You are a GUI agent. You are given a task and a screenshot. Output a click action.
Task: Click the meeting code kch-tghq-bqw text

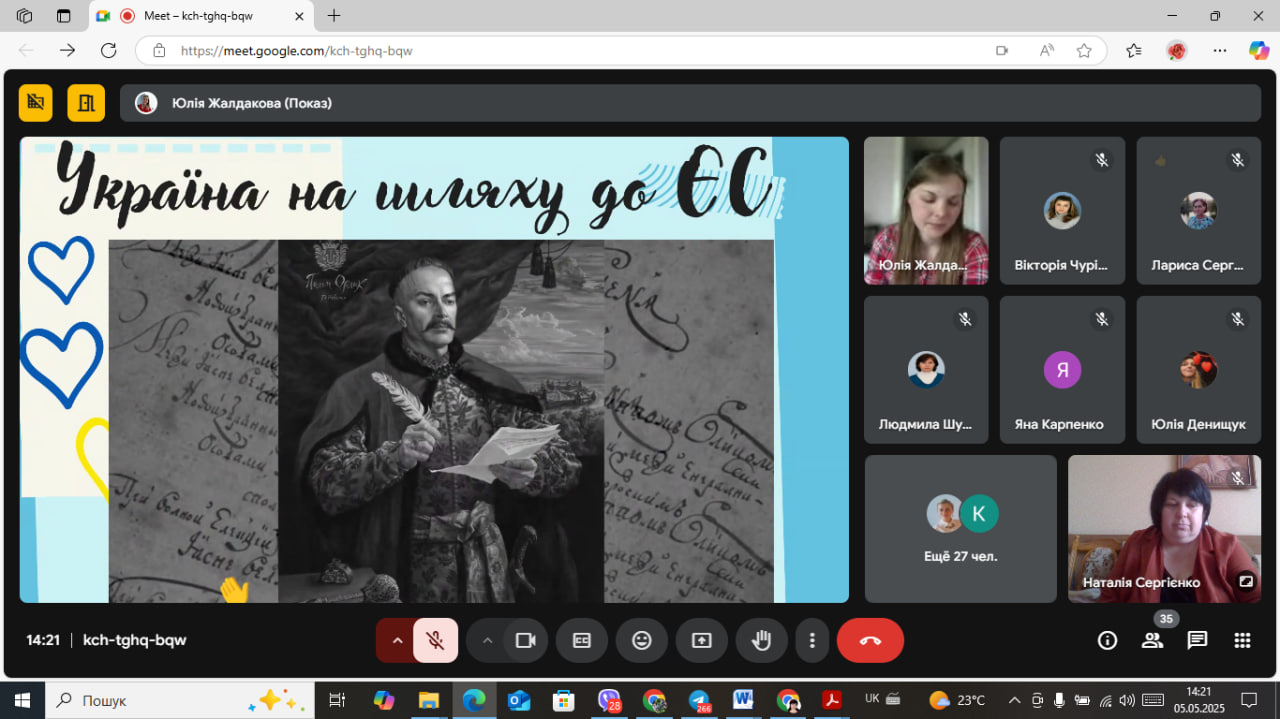pyautogui.click(x=134, y=640)
